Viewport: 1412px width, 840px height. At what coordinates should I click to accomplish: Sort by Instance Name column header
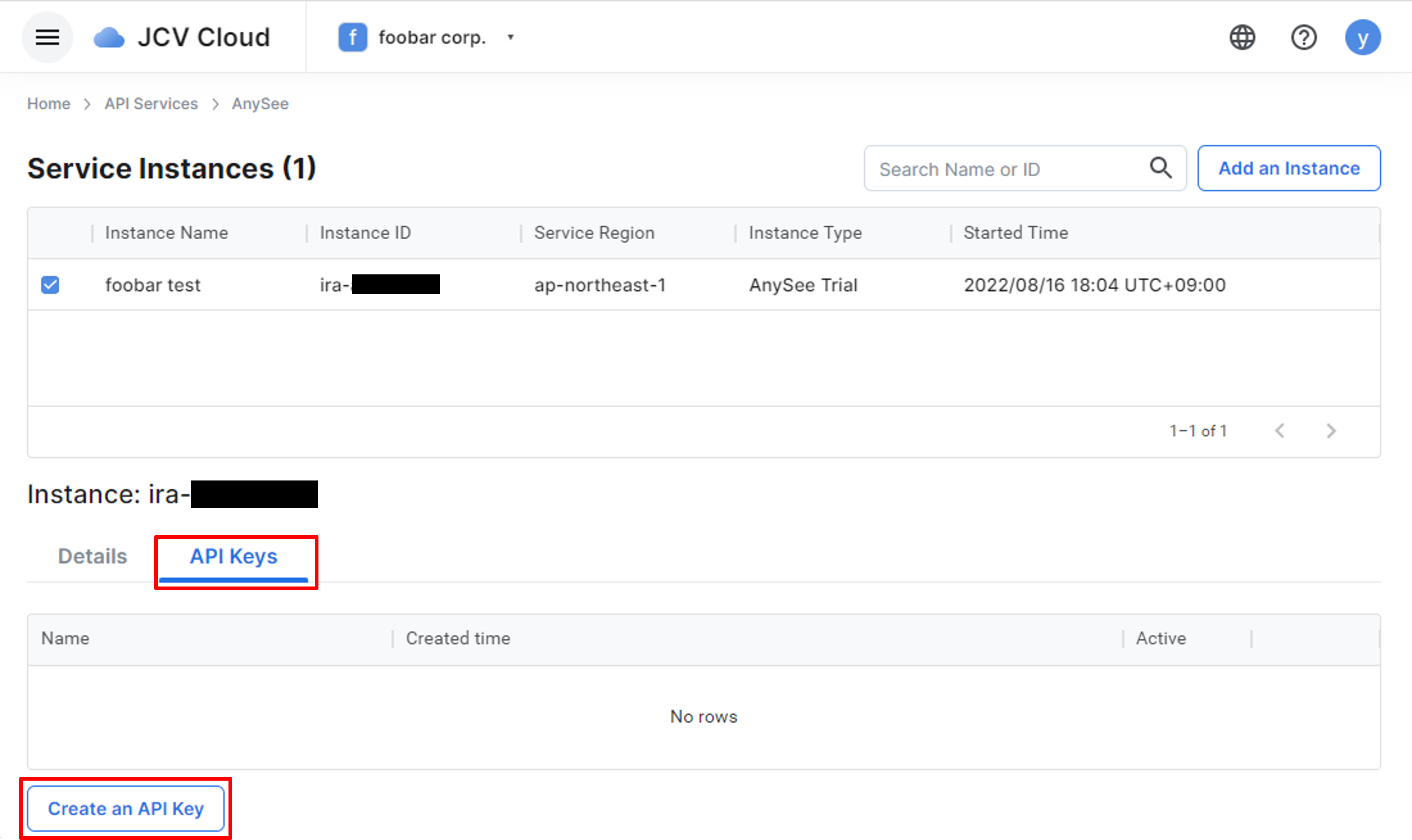pyautogui.click(x=167, y=233)
